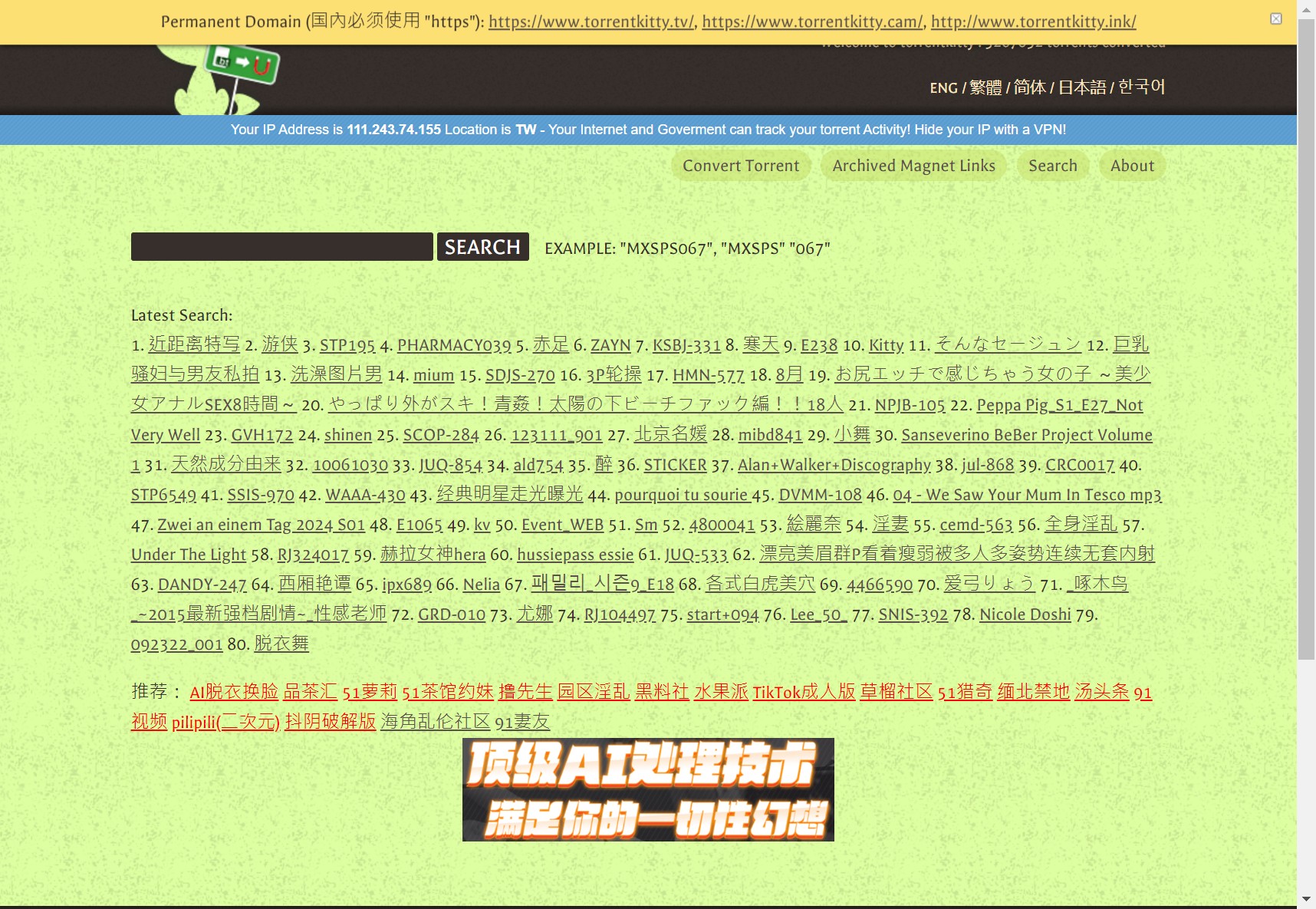Close the permanent domain notification banner
1316x909 pixels.
[1275, 19]
